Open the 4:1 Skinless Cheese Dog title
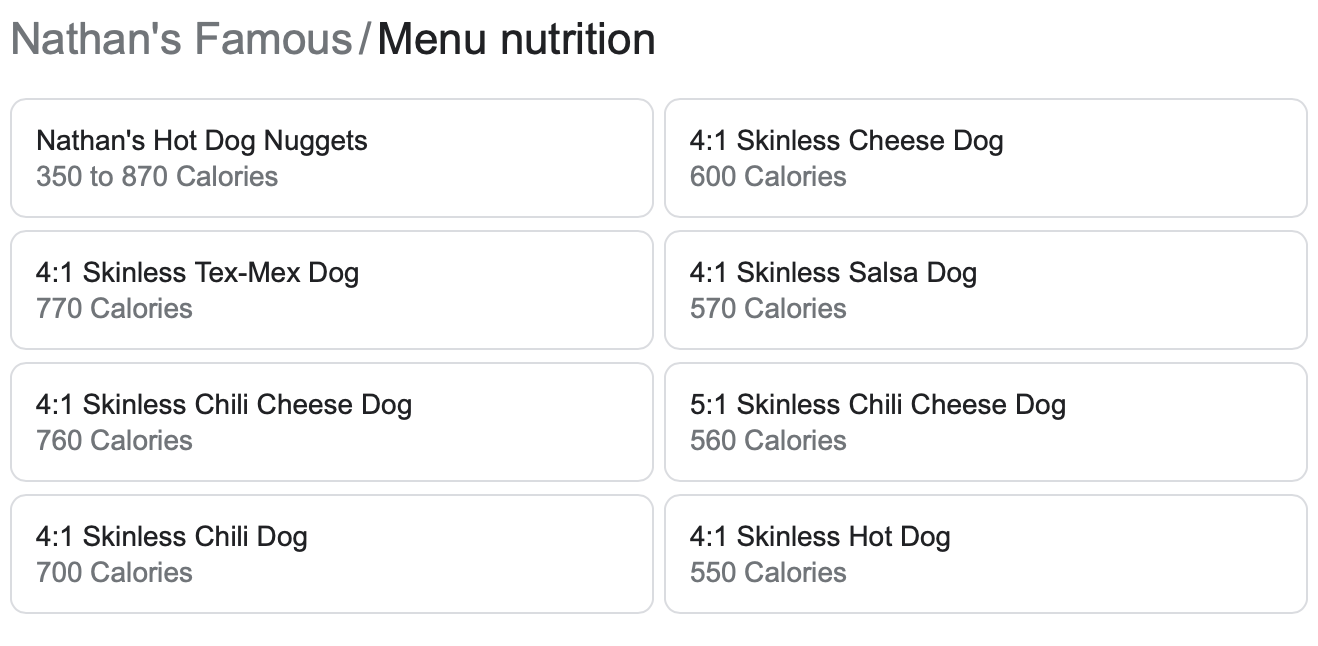The height and width of the screenshot is (646, 1318). pyautogui.click(x=846, y=141)
